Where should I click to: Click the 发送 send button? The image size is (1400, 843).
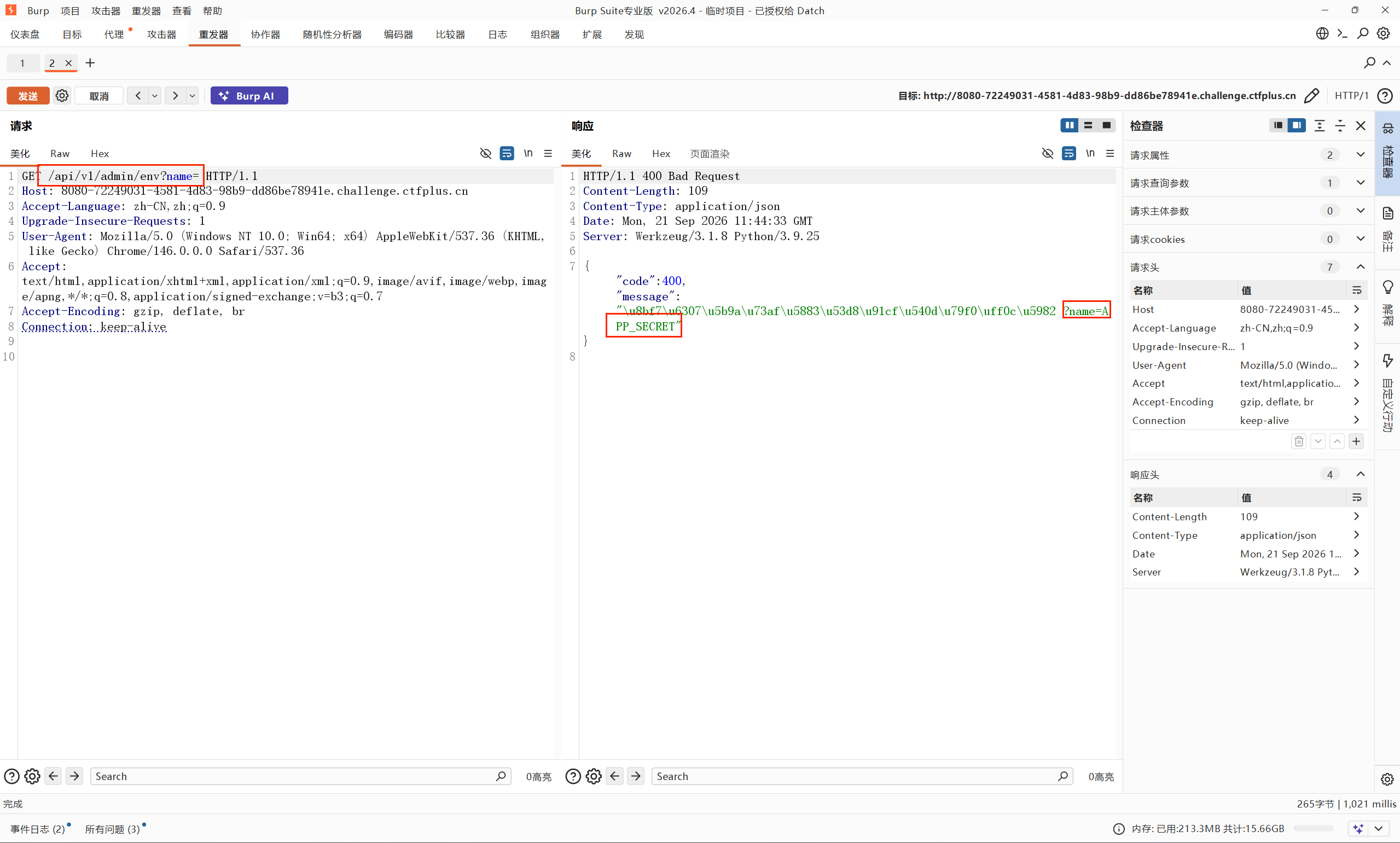coord(28,95)
